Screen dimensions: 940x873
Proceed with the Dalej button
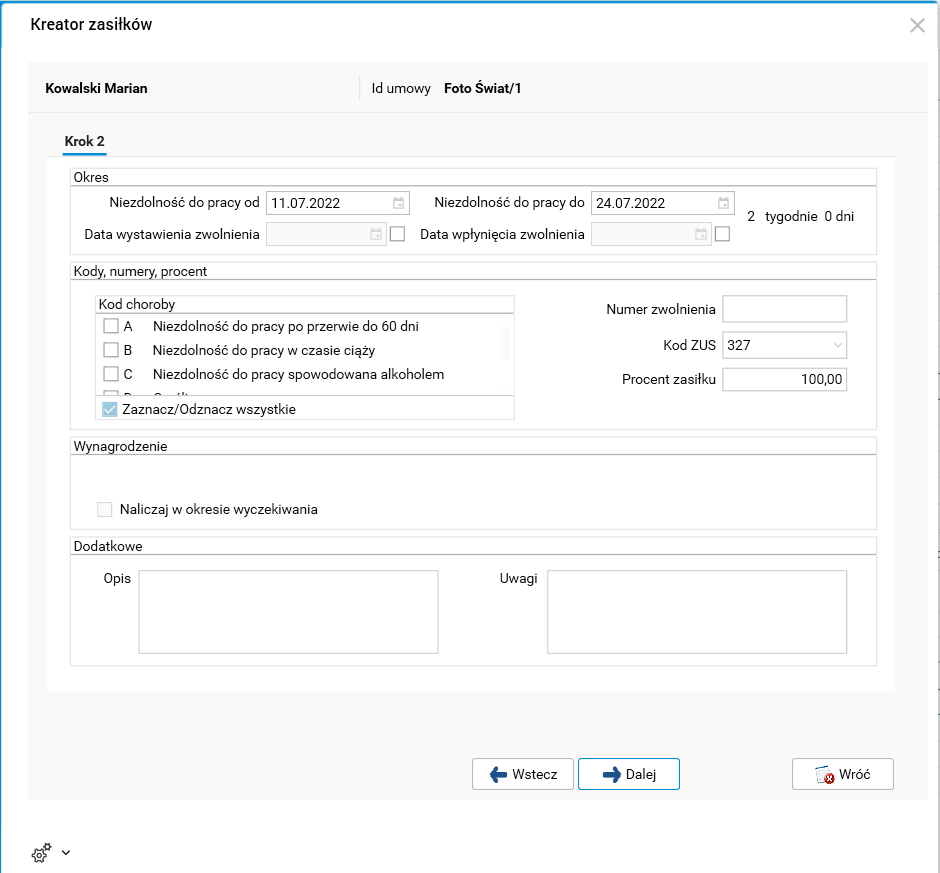628,774
